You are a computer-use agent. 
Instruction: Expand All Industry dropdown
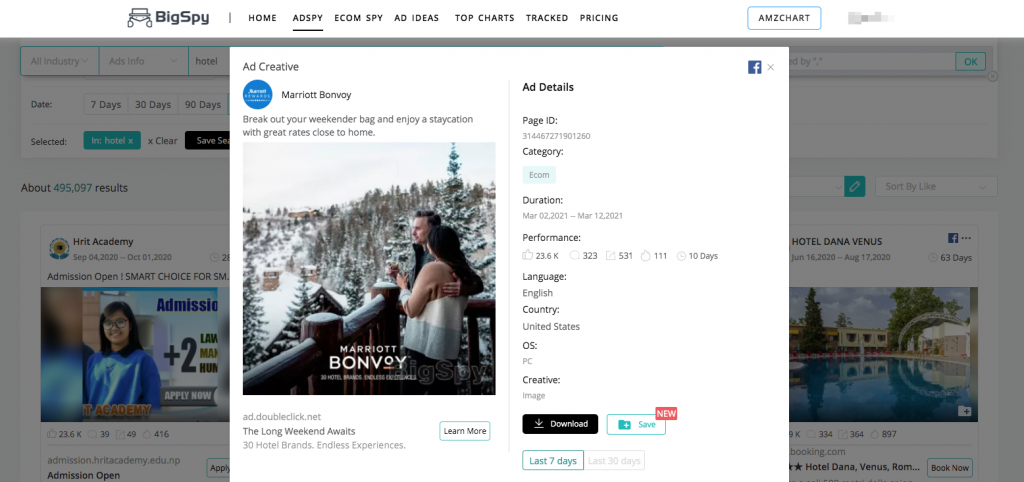coord(59,61)
